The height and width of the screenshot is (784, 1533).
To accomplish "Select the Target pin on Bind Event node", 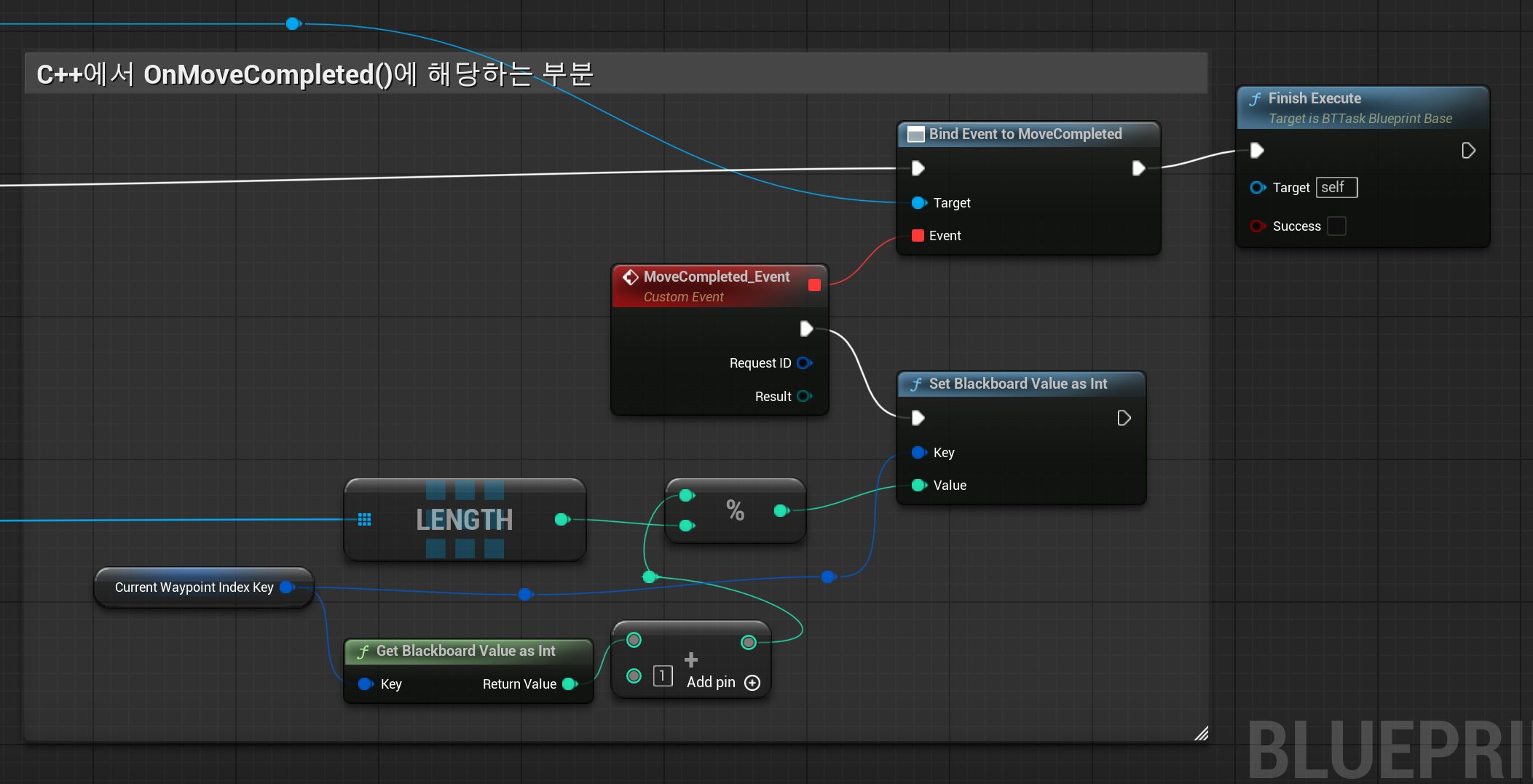I will [919, 202].
